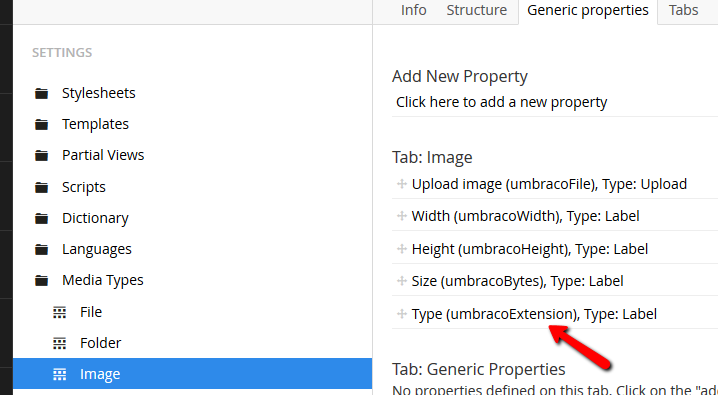Click here to add a new property

[501, 102]
